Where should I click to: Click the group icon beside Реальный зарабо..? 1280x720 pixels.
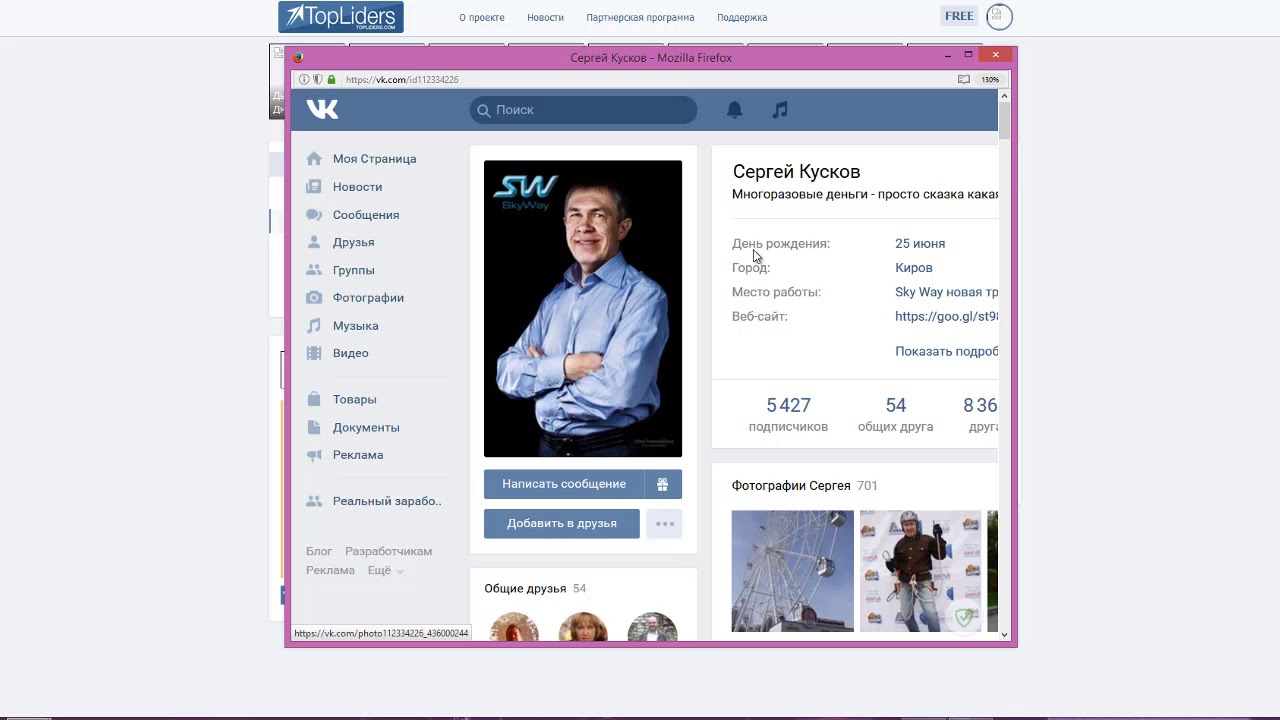pos(314,501)
